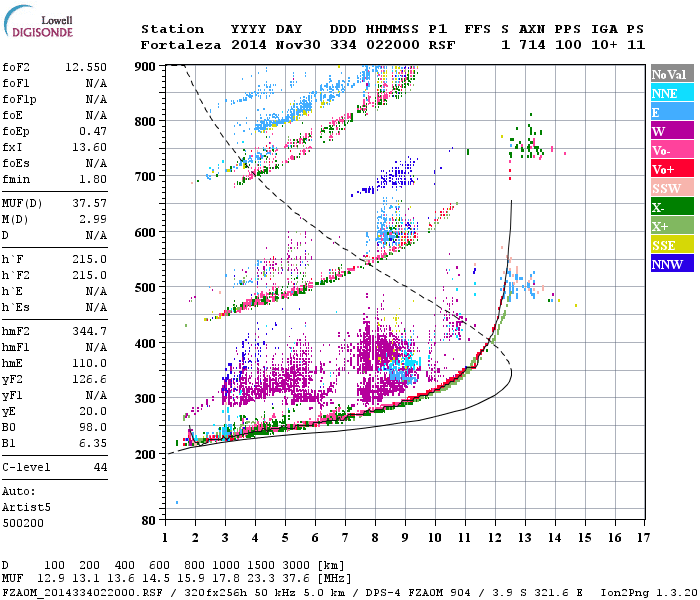Click the Fortaleza station name
Screen dimensions: 700x600
pyautogui.click(x=181, y=45)
